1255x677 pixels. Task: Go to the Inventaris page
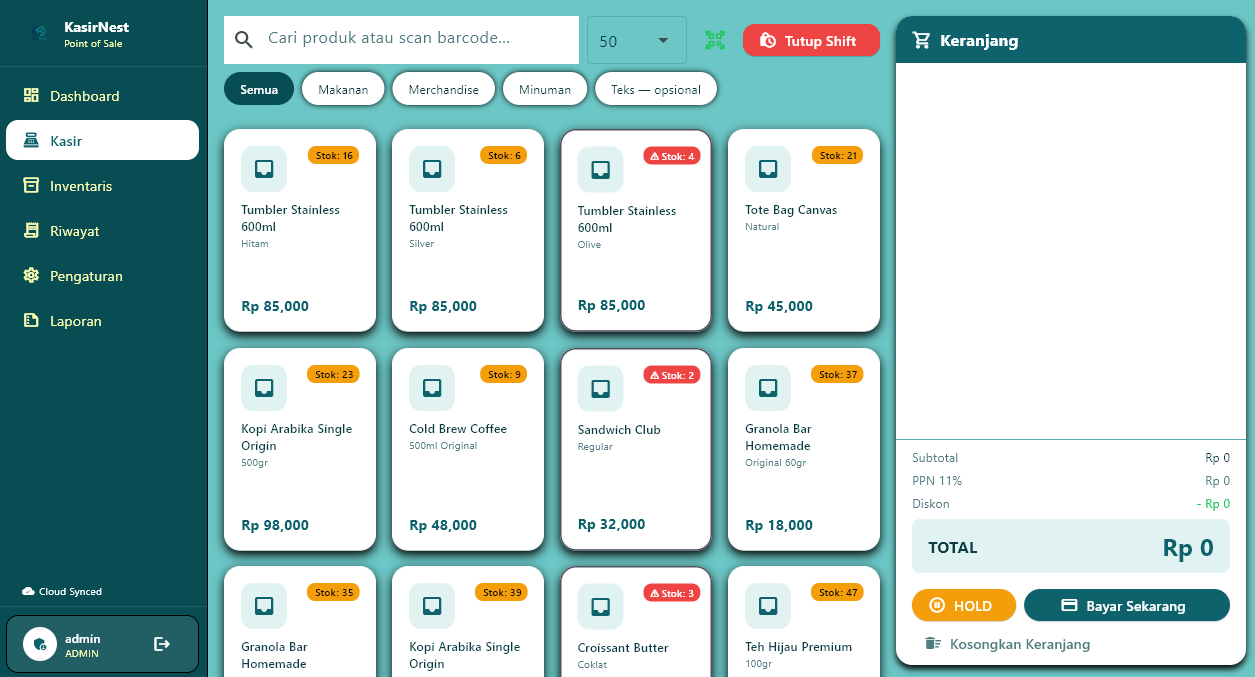[x=103, y=186]
